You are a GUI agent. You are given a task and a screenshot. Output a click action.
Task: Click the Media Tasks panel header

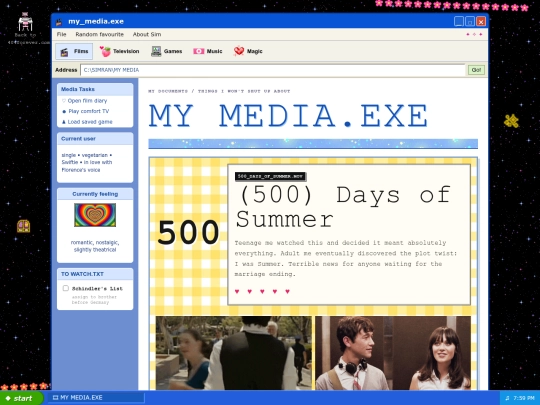pyautogui.click(x=95, y=89)
